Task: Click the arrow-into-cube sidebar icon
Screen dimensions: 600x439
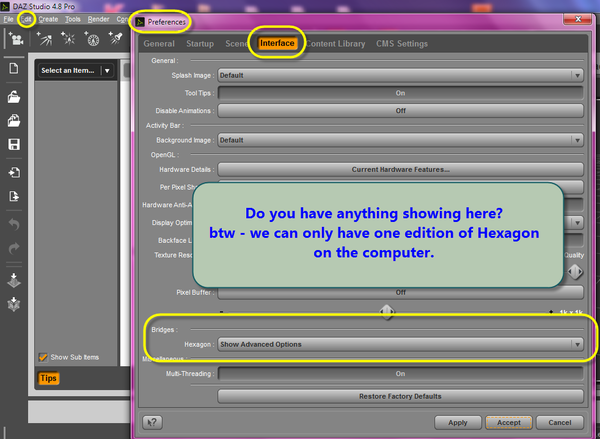Action: click(14, 304)
